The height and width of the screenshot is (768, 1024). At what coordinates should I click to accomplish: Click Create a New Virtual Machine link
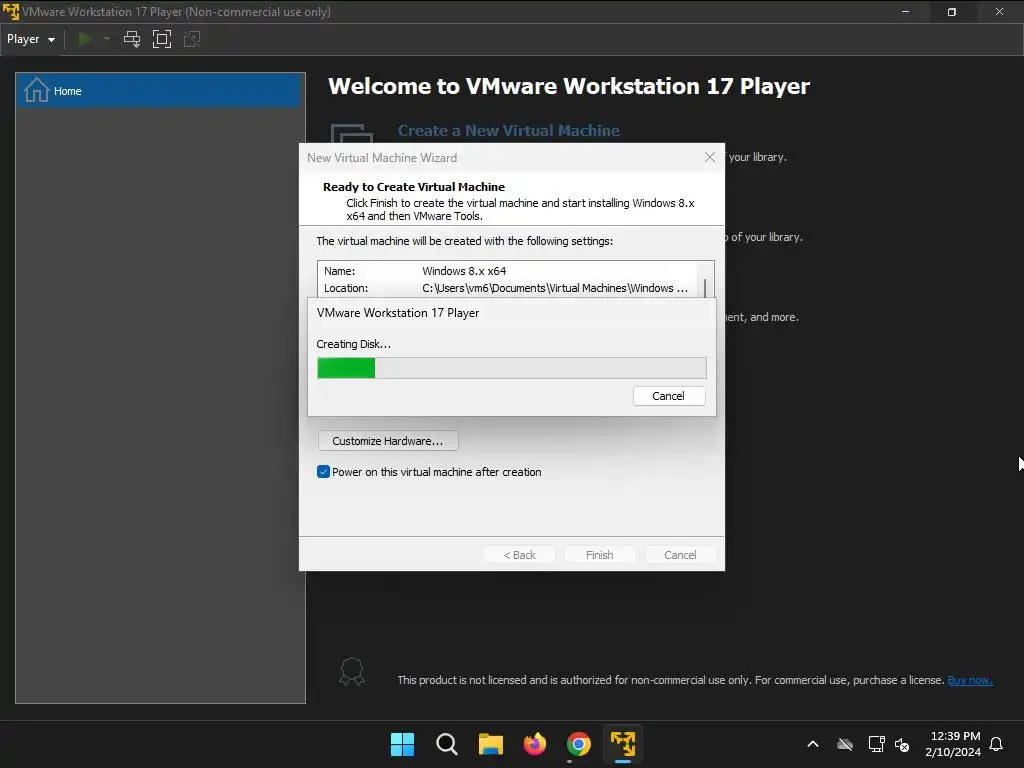click(509, 131)
